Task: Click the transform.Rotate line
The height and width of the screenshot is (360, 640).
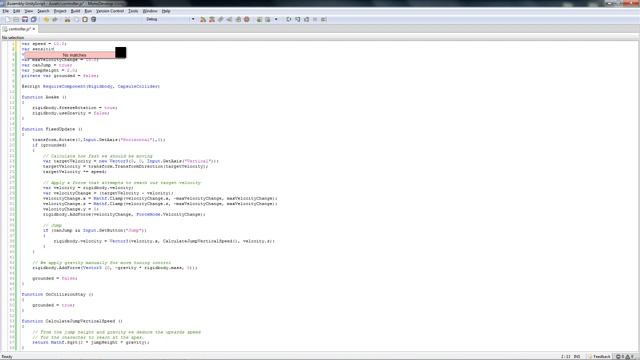Action: (x=99, y=140)
